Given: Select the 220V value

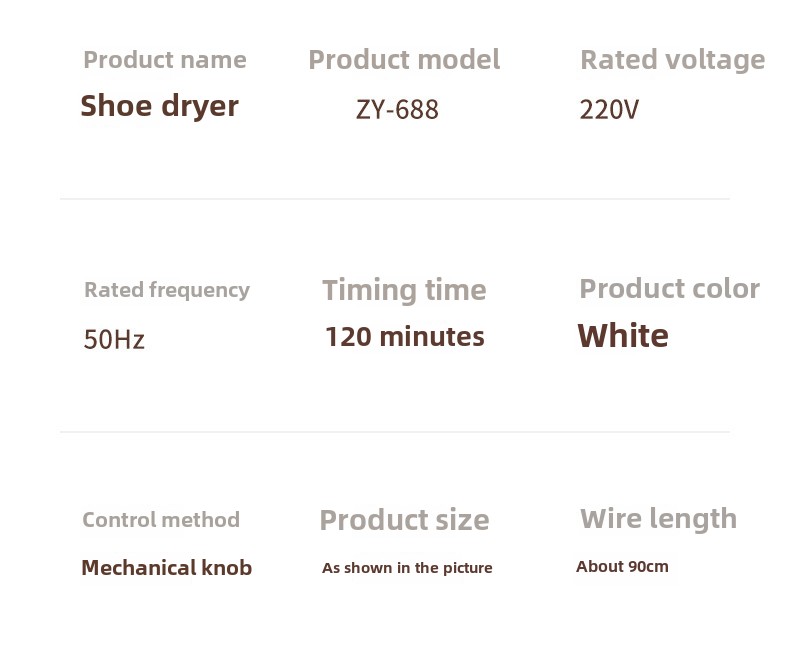Looking at the screenshot, I should pyautogui.click(x=609, y=110).
